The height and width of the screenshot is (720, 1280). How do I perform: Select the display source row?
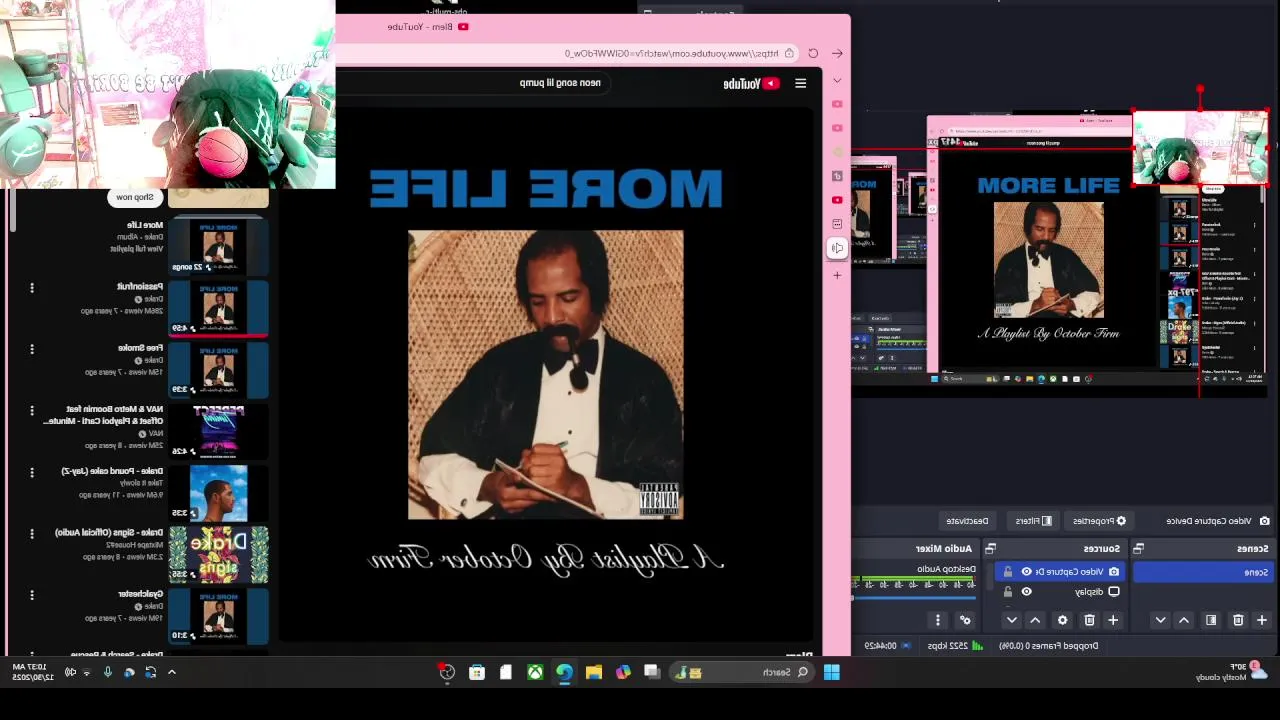point(1061,592)
